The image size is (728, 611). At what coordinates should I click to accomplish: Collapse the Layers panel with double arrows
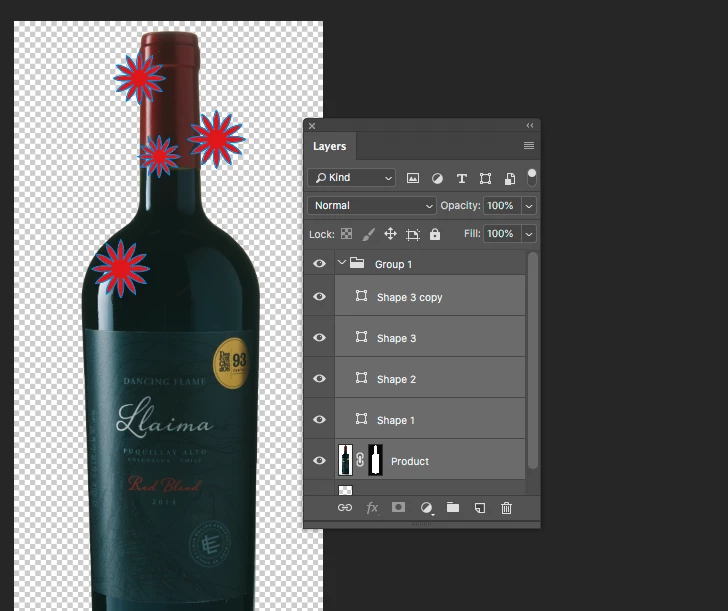coord(530,126)
